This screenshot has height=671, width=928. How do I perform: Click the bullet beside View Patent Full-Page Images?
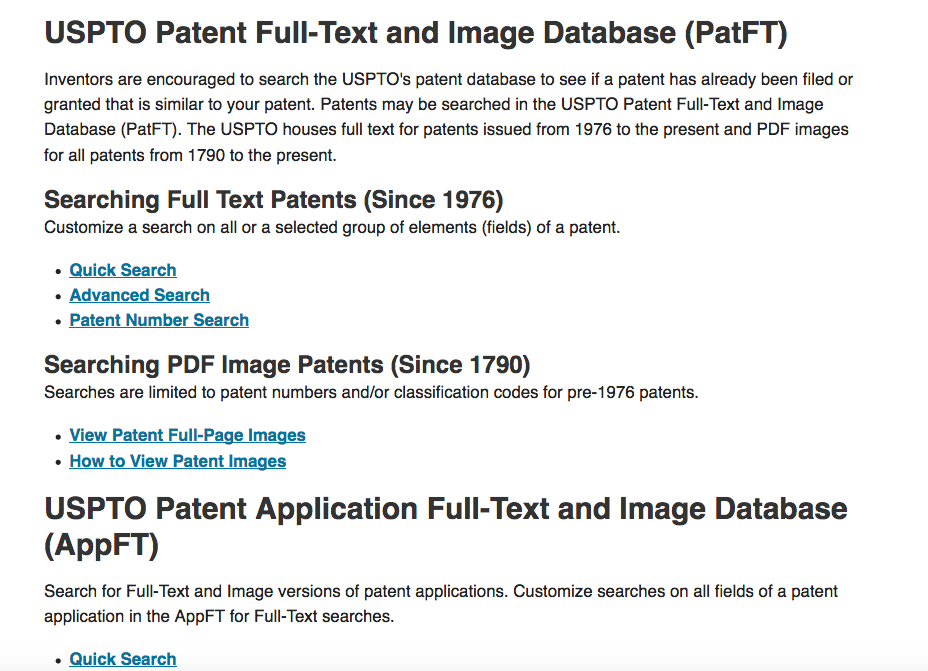tap(58, 437)
